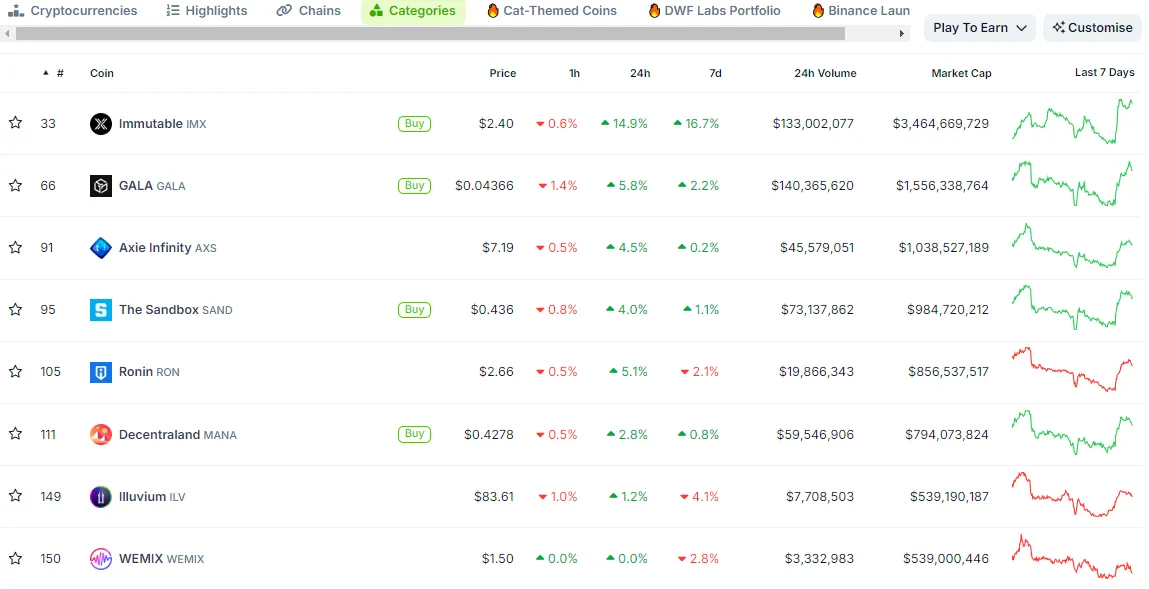Toggle The Sandbox watchlist star

tap(15, 310)
